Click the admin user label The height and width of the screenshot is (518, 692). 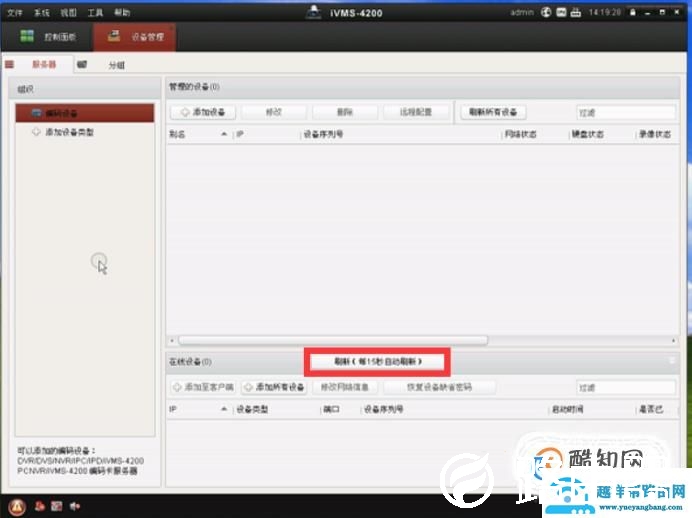(522, 12)
